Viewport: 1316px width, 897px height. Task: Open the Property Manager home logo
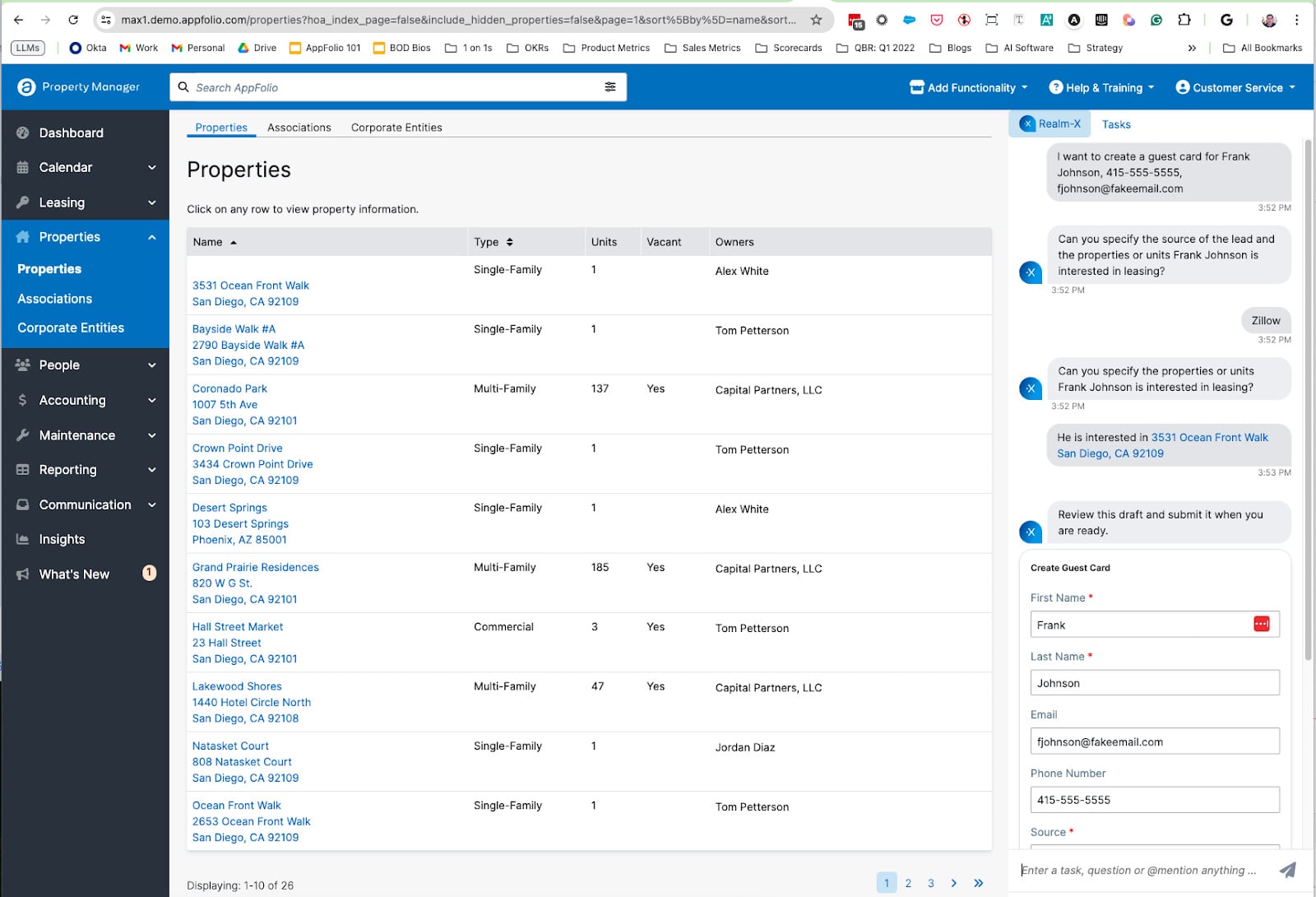[24, 87]
